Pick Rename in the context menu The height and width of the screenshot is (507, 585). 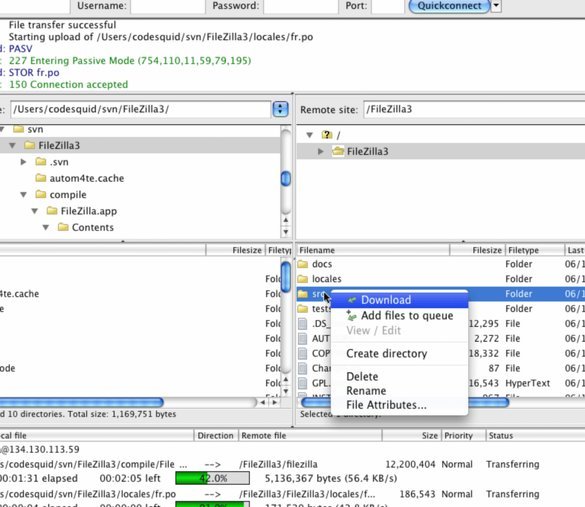pos(366,391)
